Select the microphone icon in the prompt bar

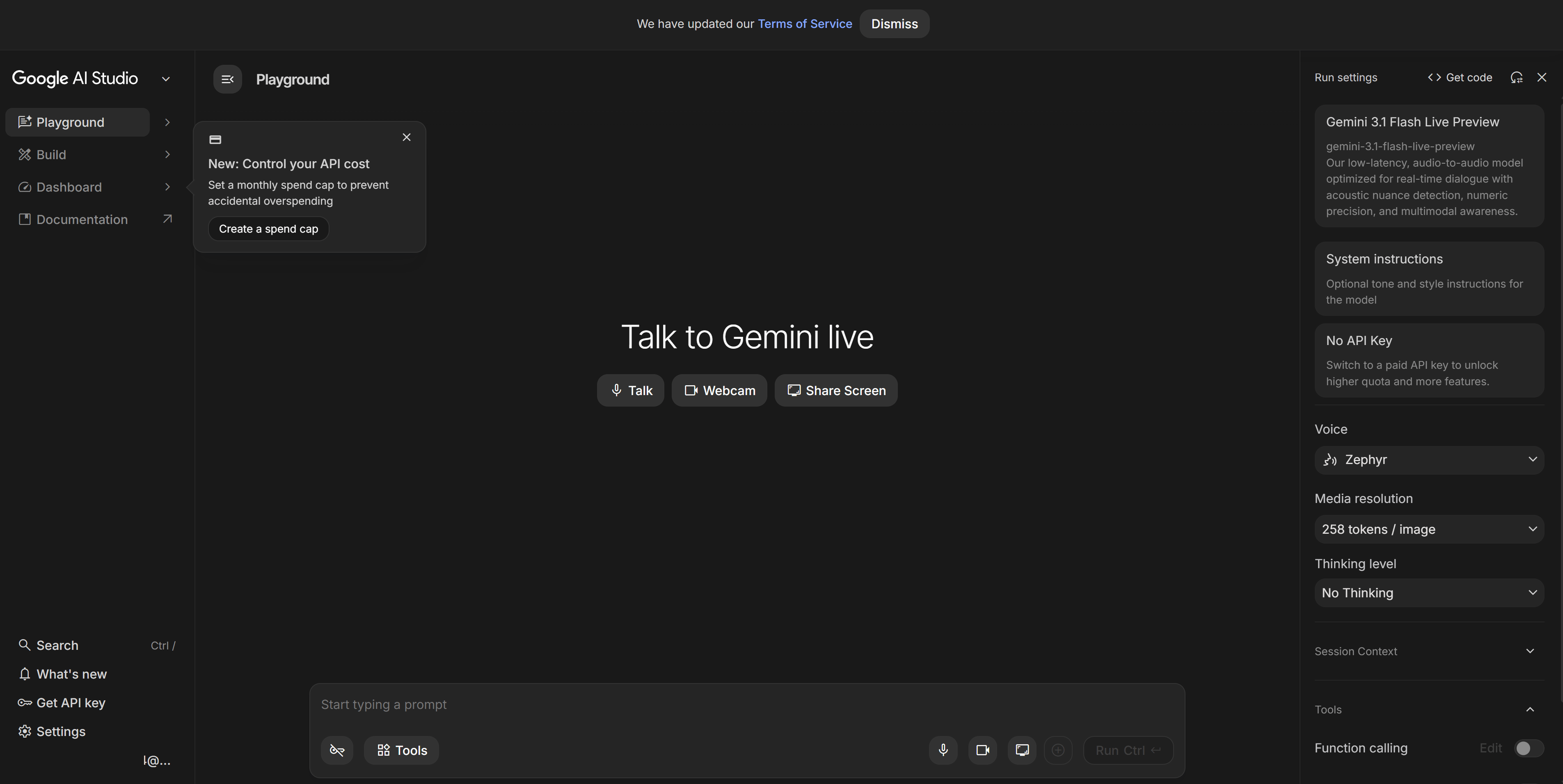click(943, 750)
